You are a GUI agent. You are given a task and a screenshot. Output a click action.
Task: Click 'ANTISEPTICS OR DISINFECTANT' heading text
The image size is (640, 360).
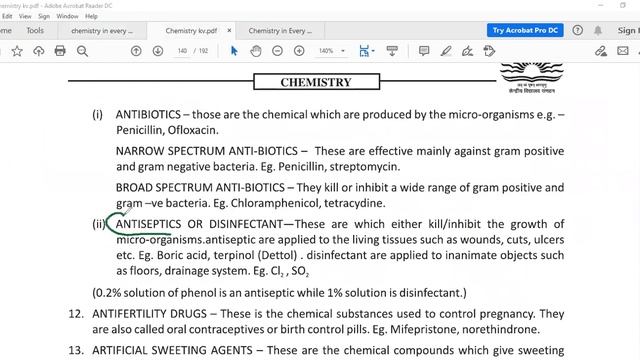[199, 224]
